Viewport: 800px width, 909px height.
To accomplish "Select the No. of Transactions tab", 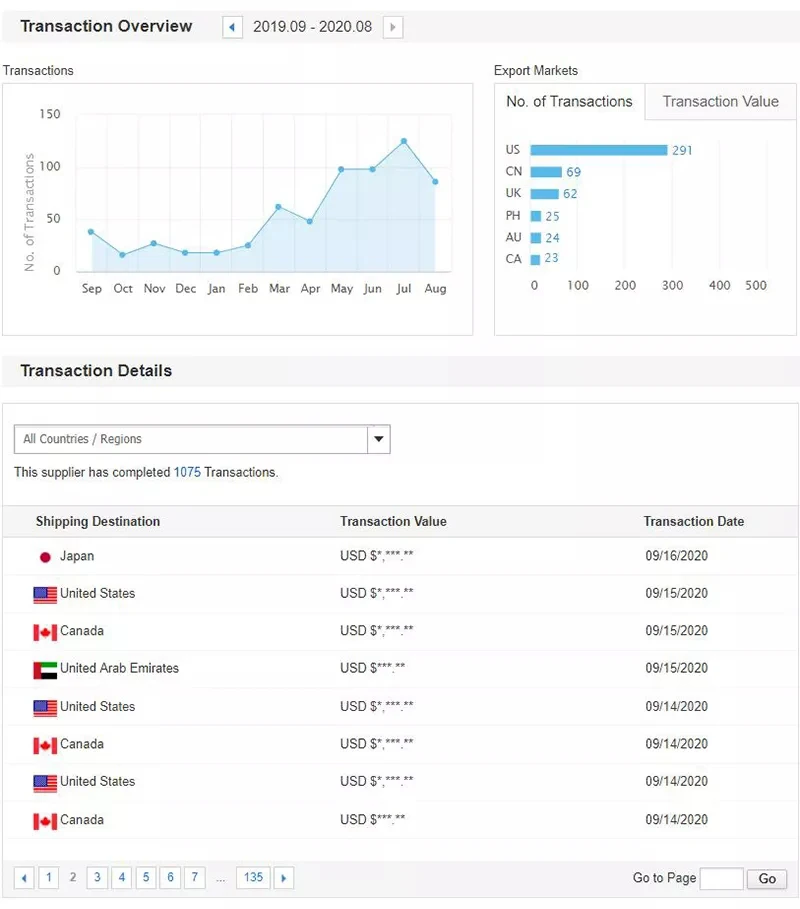I will pyautogui.click(x=569, y=102).
